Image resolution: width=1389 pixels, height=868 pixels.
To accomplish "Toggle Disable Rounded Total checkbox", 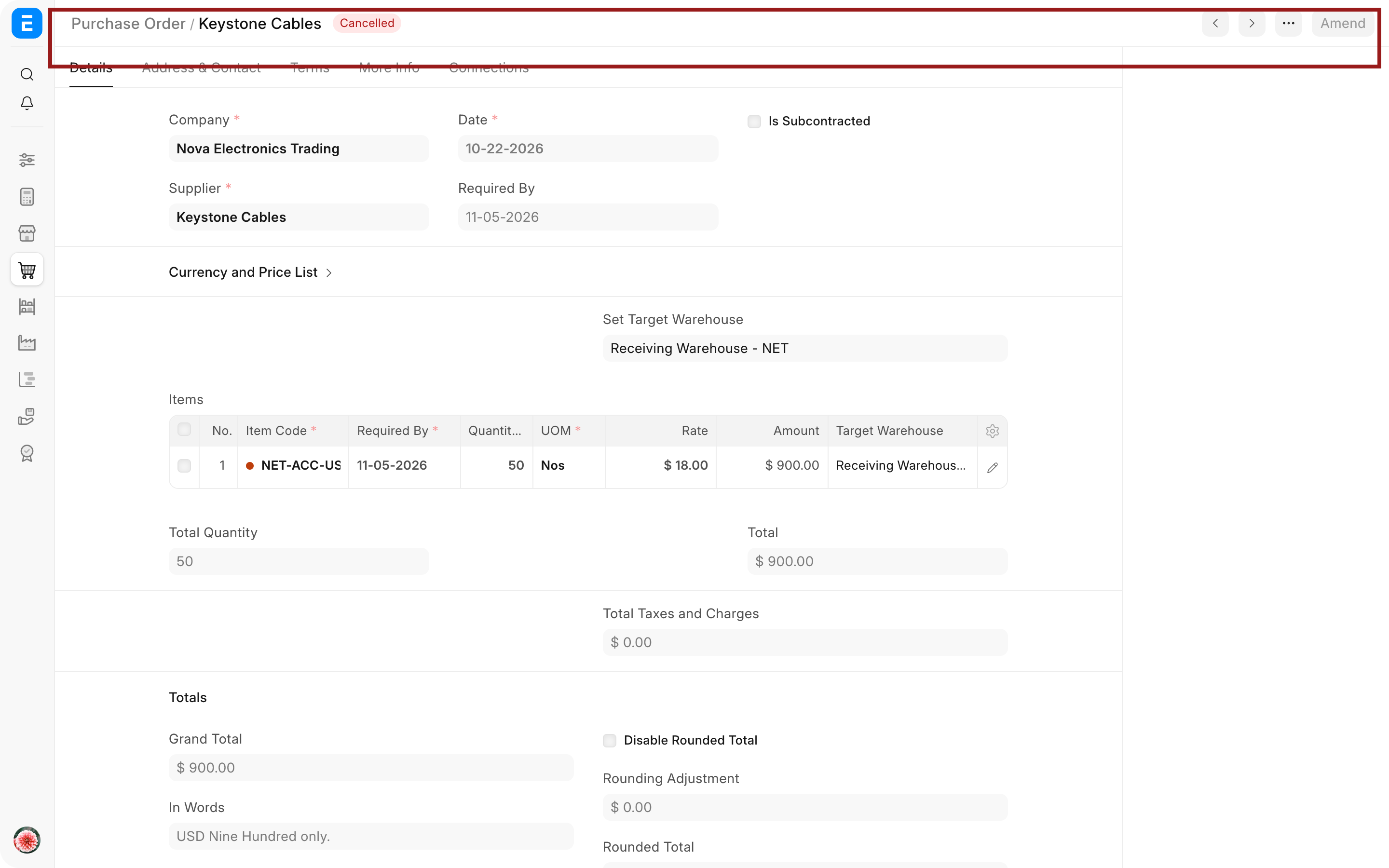I will pos(610,741).
